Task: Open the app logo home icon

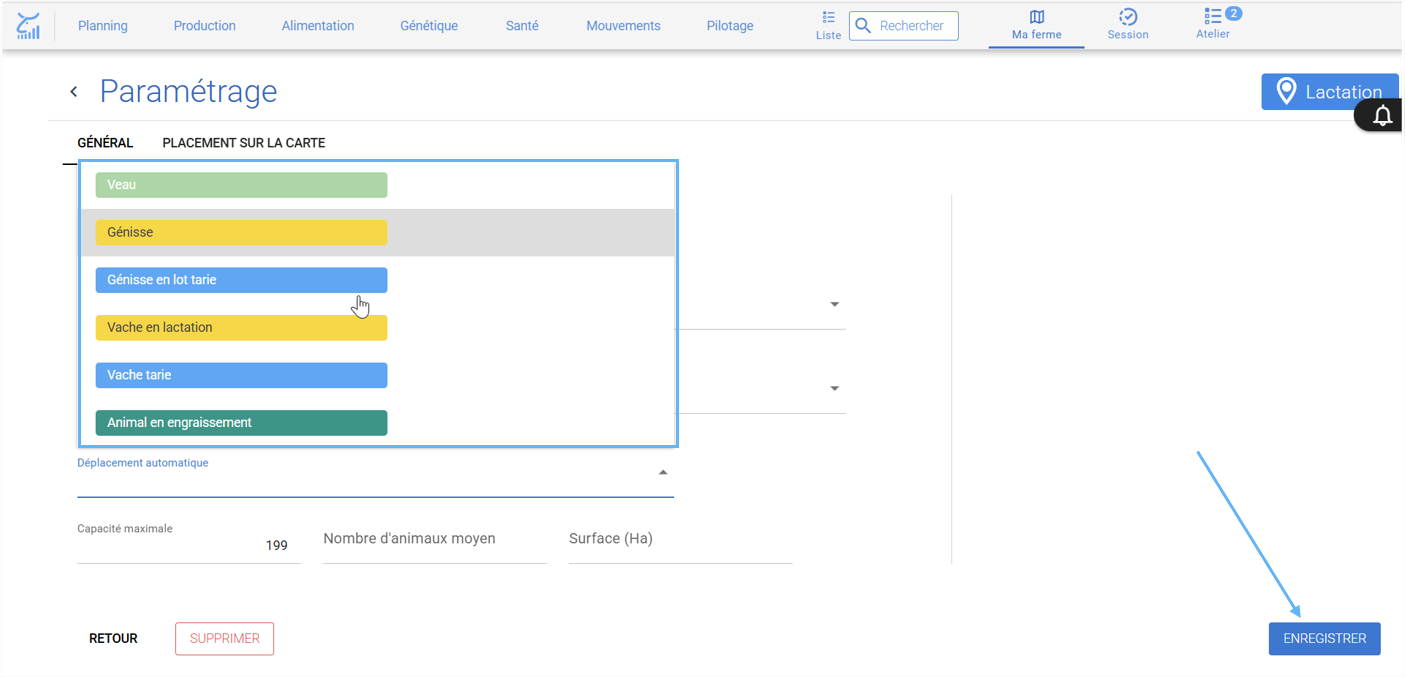Action: [29, 26]
